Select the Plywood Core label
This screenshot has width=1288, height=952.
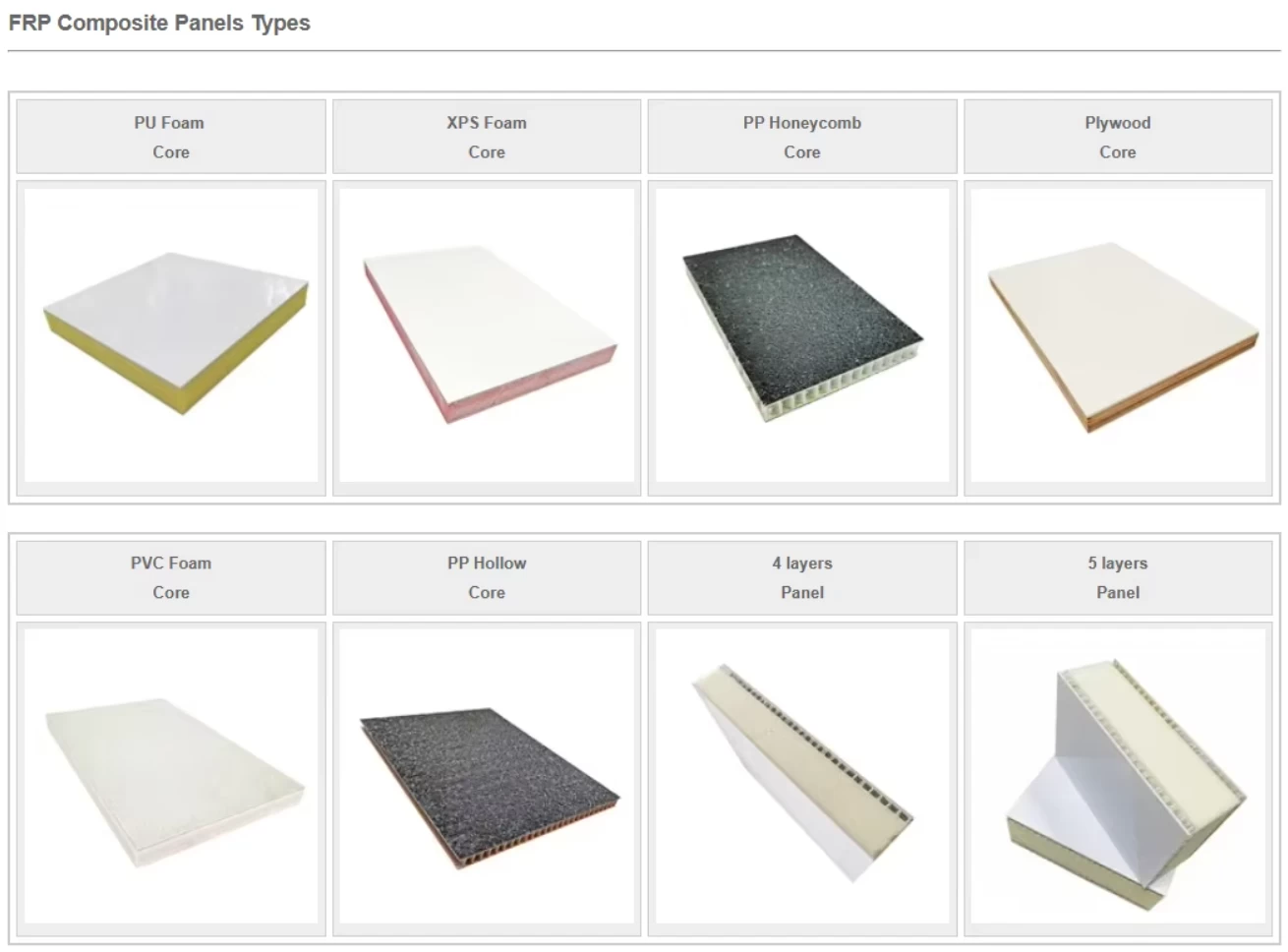(1118, 137)
